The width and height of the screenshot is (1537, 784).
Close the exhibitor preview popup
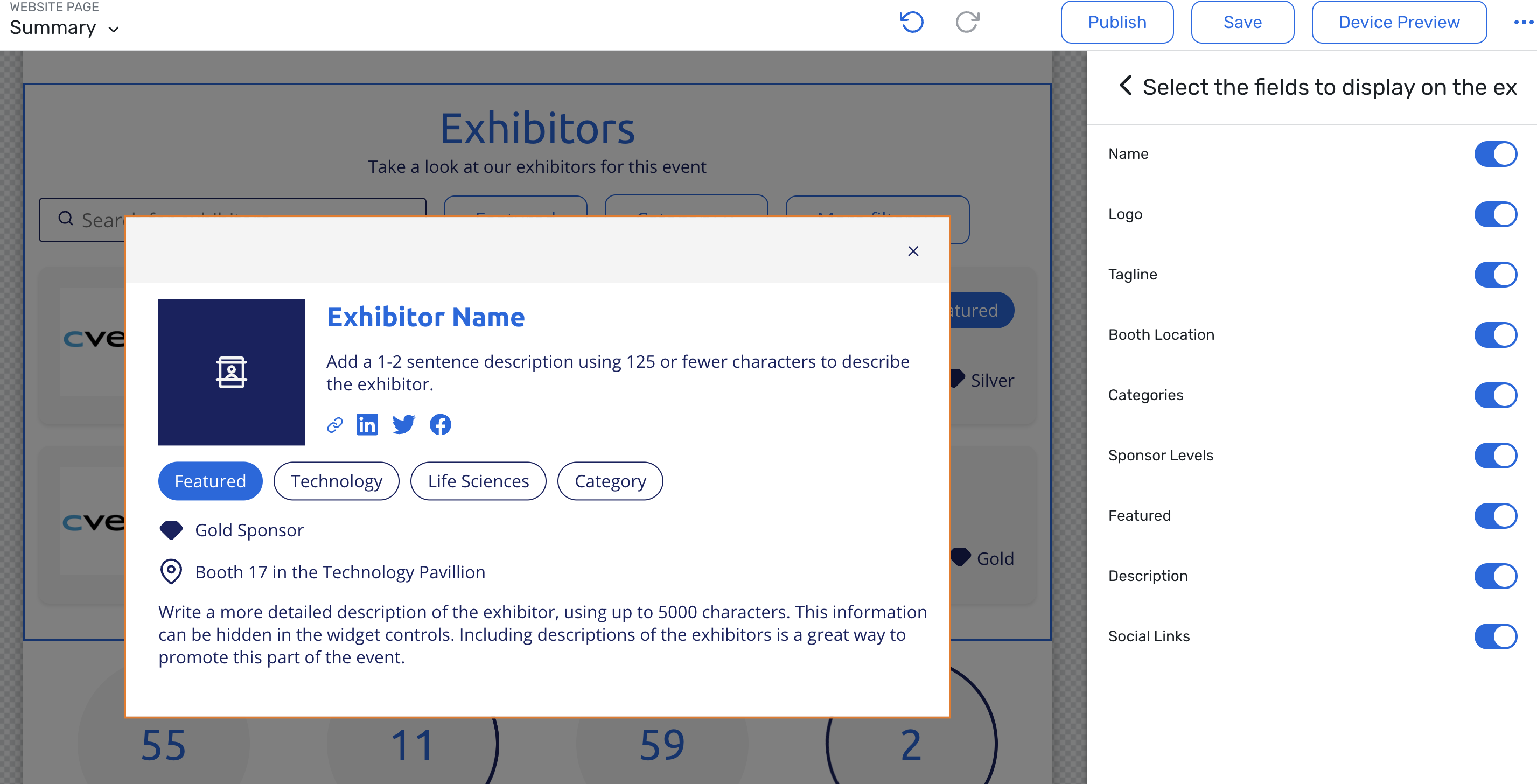(913, 251)
